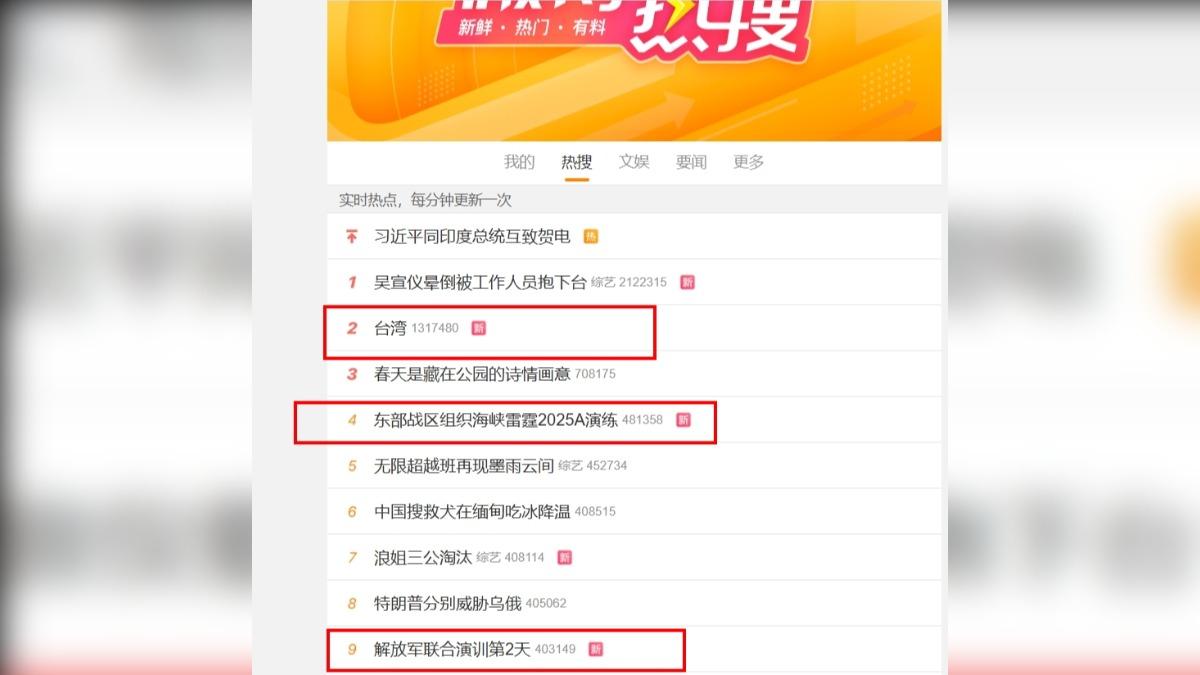The width and height of the screenshot is (1200, 675).
Task: Open 春天是藏在公园的诗情画意 topic
Action: (472, 374)
